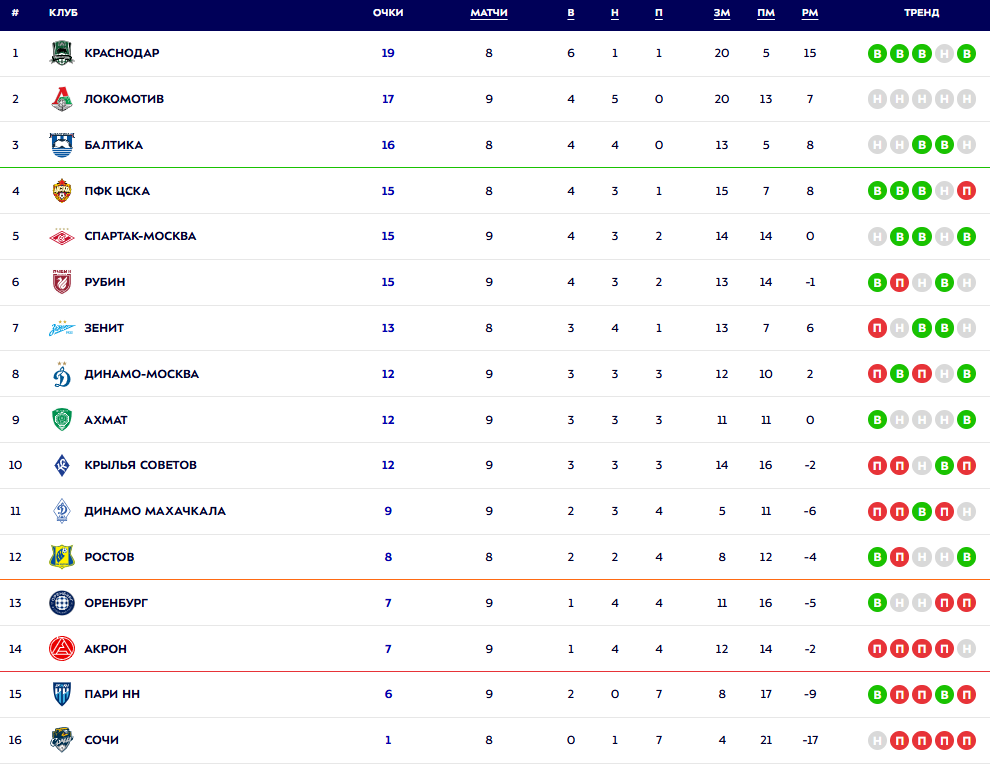Open the КРЫЛЬЯ СОВЕТОВ team link
Viewport: 990px width, 765px height.
click(x=140, y=465)
